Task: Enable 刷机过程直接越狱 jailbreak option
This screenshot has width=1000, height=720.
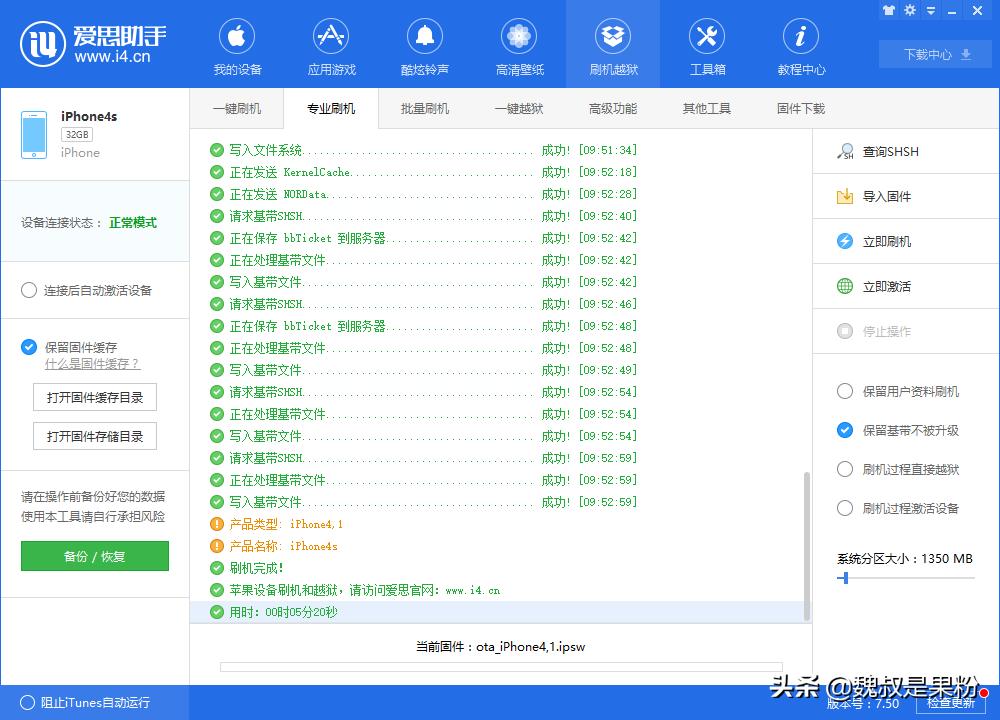Action: click(x=845, y=467)
